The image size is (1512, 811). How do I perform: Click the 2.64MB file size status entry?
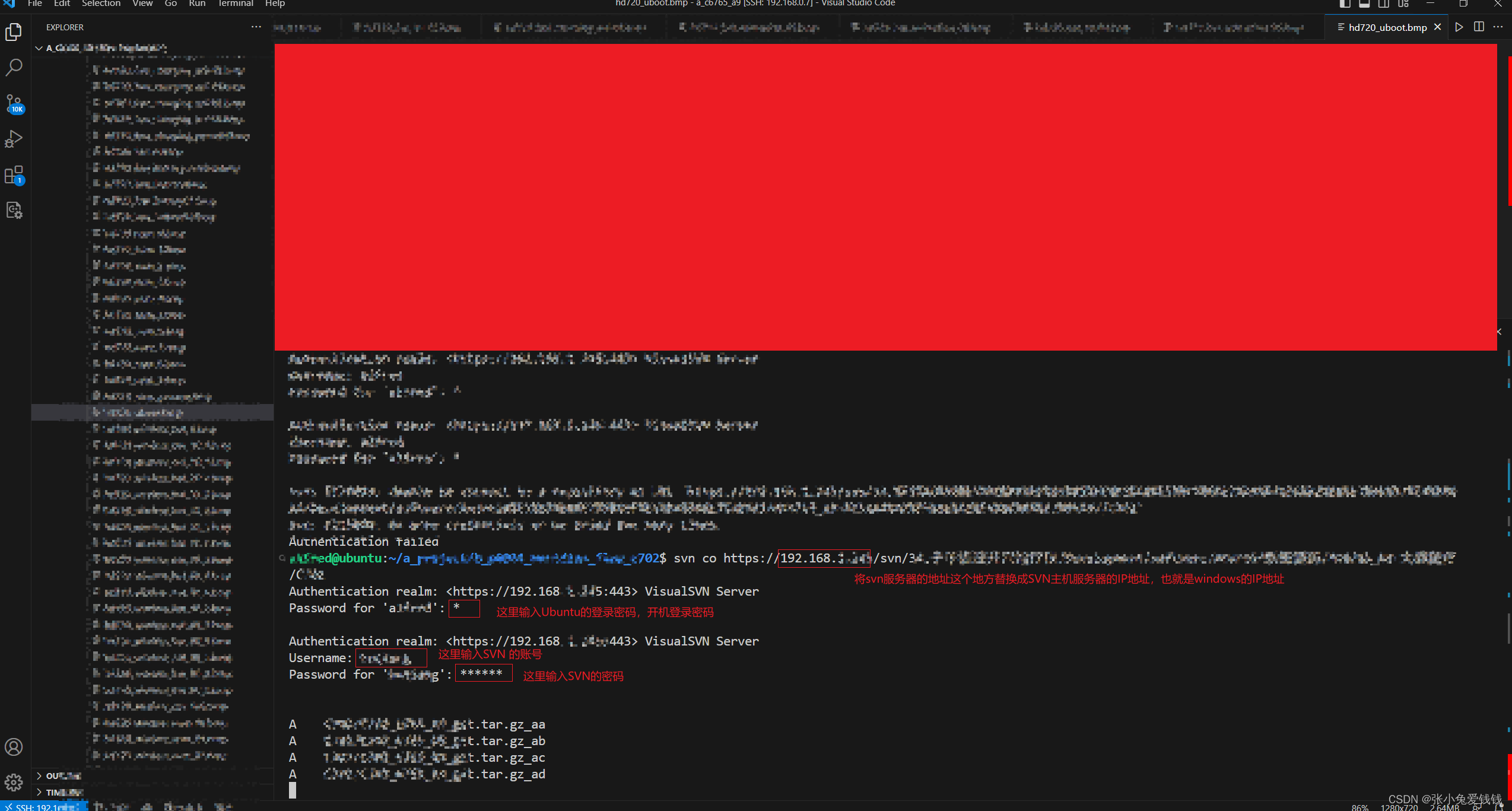tap(1444, 807)
